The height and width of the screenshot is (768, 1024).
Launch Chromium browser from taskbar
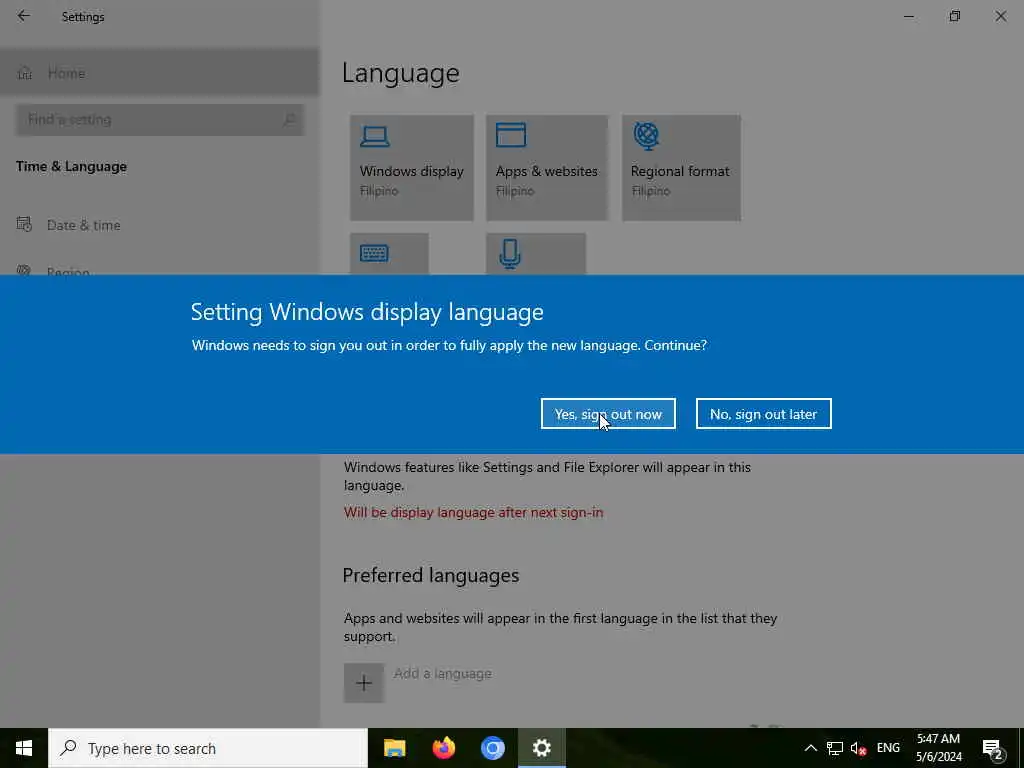pyautogui.click(x=492, y=748)
